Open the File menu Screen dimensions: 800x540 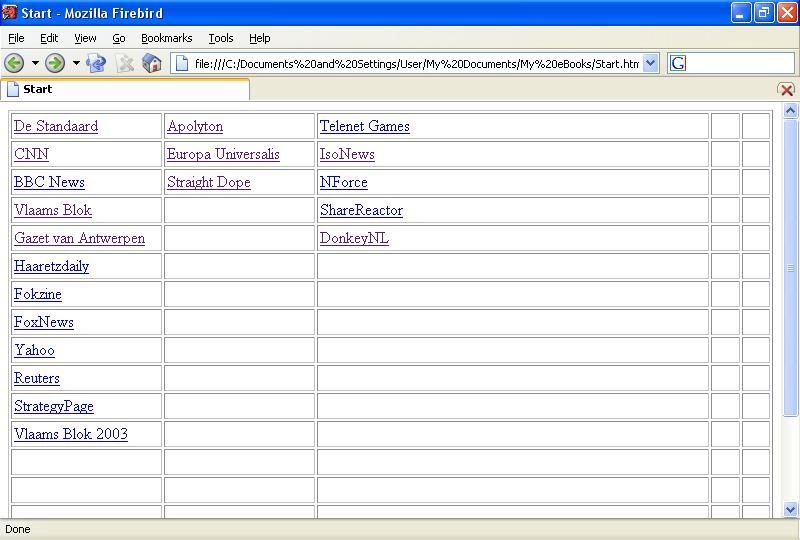16,38
